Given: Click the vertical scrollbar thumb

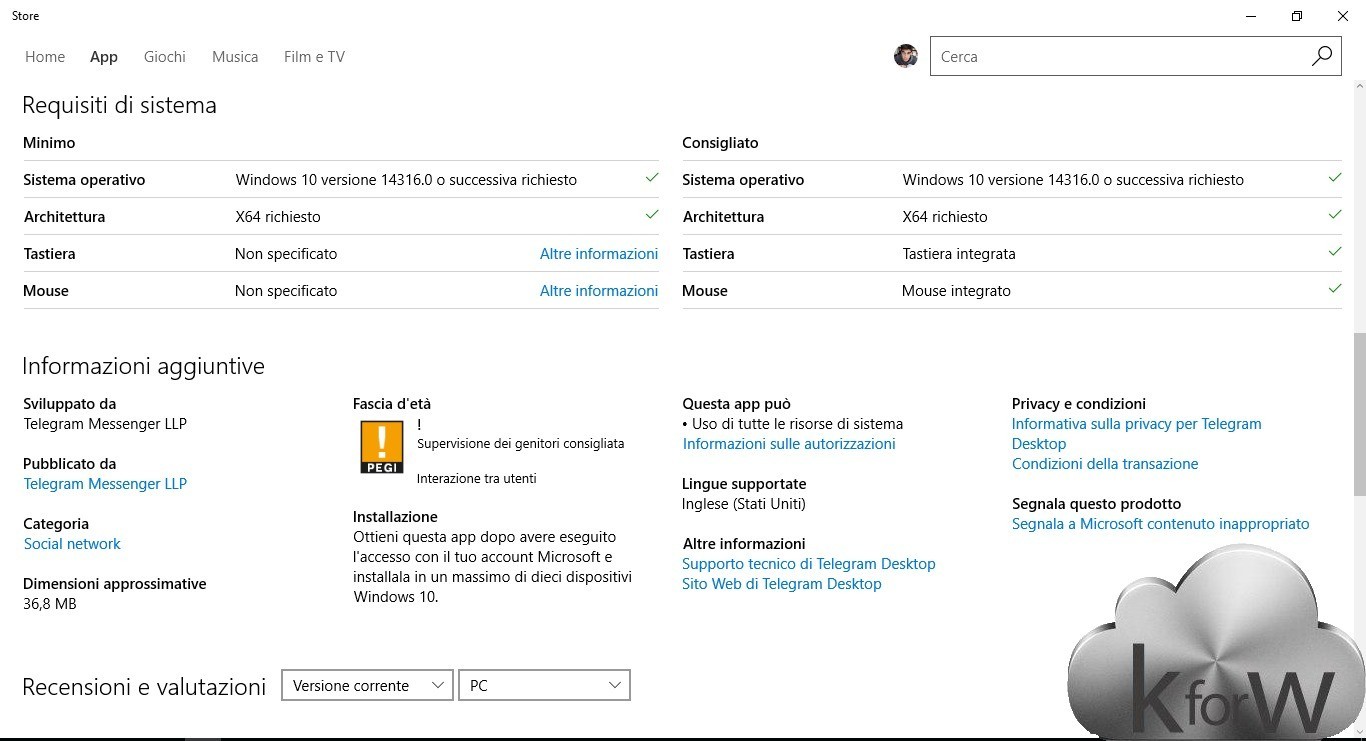Looking at the screenshot, I should 1359,414.
